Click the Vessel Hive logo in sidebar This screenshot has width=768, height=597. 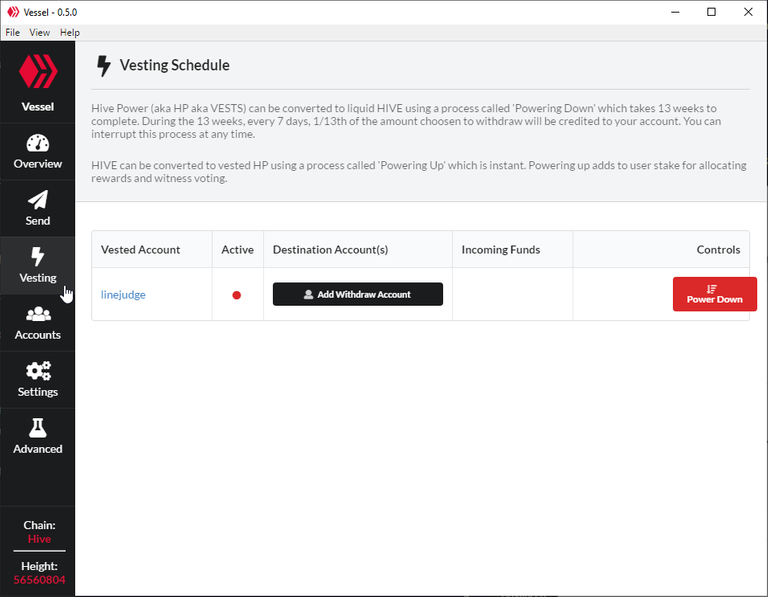(38, 72)
